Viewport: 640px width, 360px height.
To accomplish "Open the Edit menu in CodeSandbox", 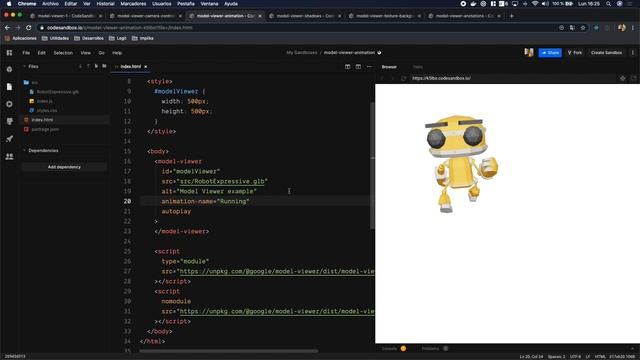I will click(x=42, y=53).
